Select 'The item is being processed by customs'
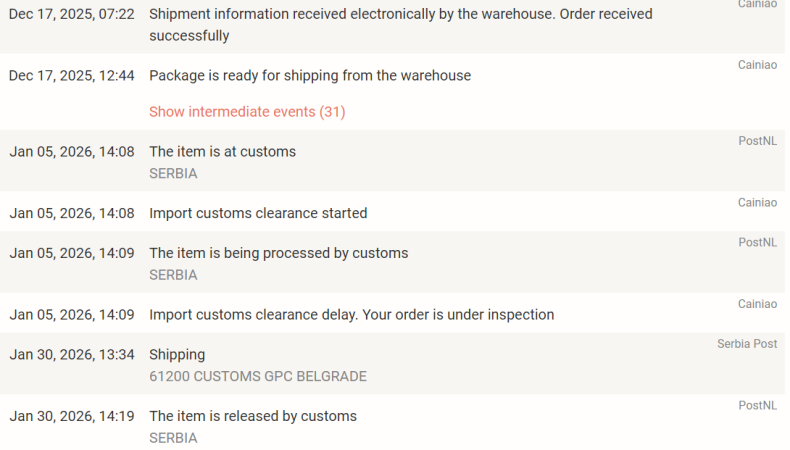This screenshot has height=450, width=790. click(278, 254)
